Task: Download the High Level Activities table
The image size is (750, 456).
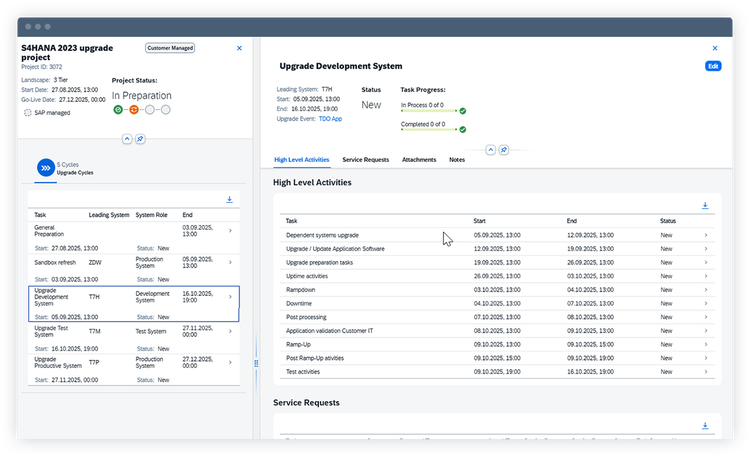Action: pyautogui.click(x=705, y=206)
